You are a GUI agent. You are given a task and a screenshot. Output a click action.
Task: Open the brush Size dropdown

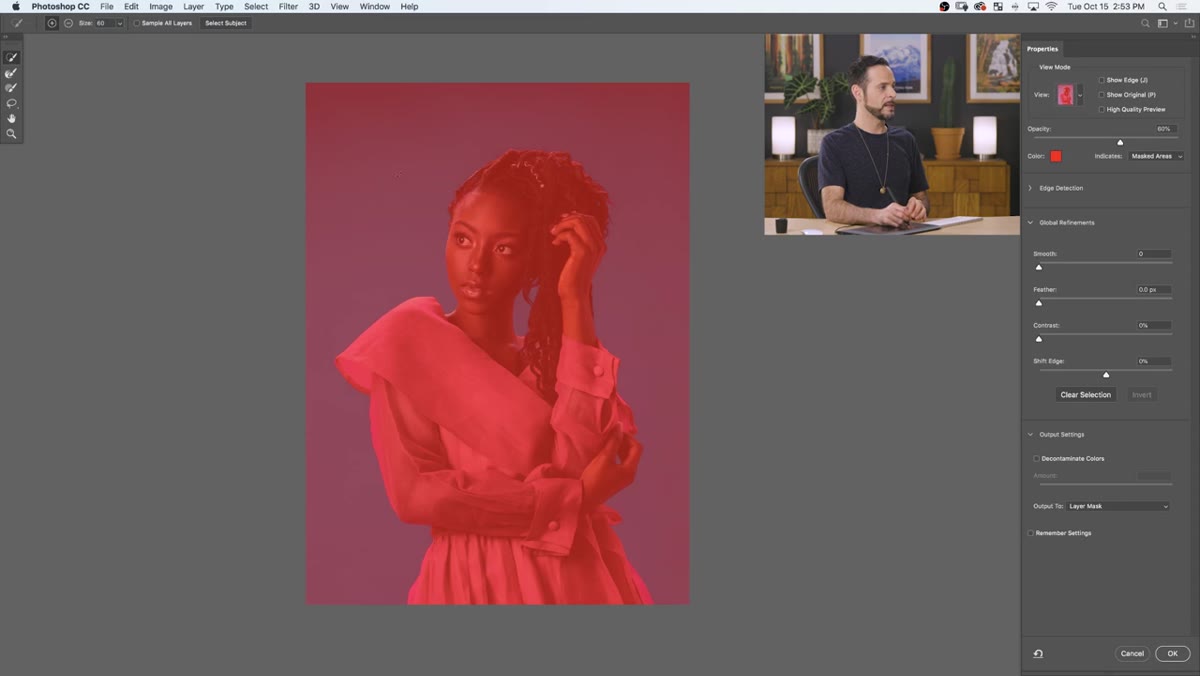[x=120, y=23]
